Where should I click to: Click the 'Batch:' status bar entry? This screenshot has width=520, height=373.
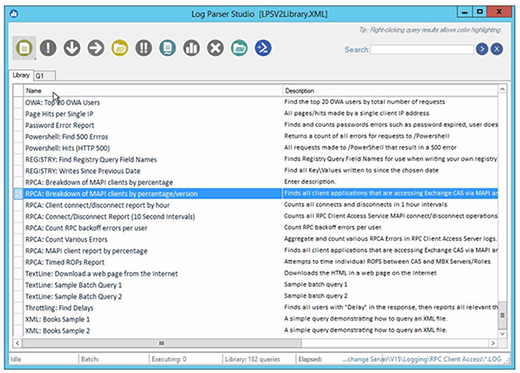coord(90,359)
